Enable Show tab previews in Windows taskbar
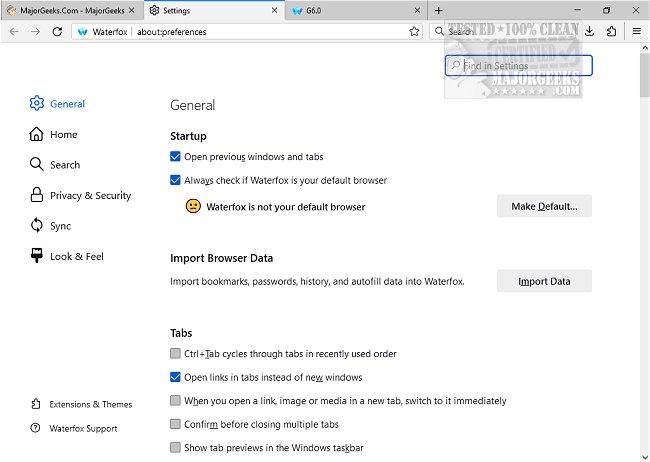650x462 pixels. [x=175, y=447]
